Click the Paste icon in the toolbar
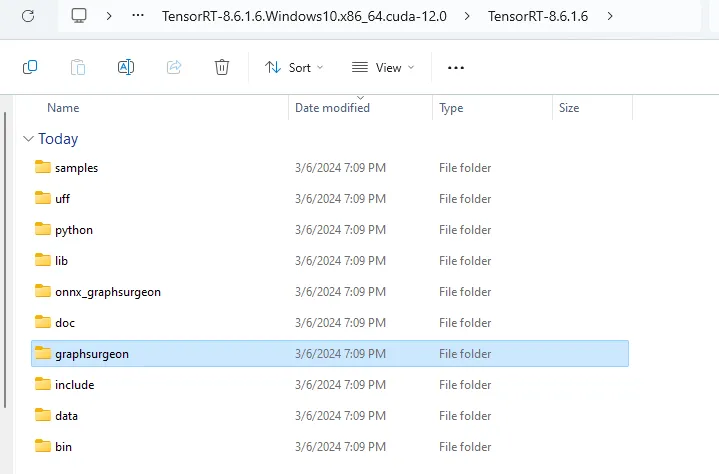 (78, 67)
